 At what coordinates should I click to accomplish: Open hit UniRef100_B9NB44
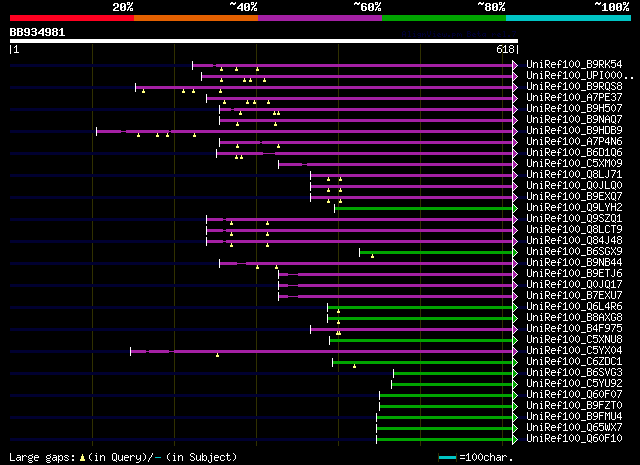click(574, 263)
